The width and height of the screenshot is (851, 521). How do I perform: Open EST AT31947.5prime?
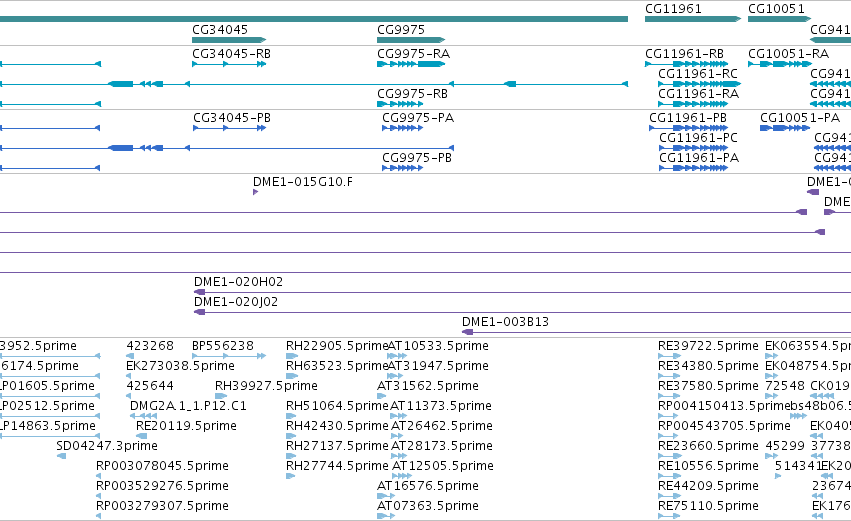pyautogui.click(x=438, y=366)
